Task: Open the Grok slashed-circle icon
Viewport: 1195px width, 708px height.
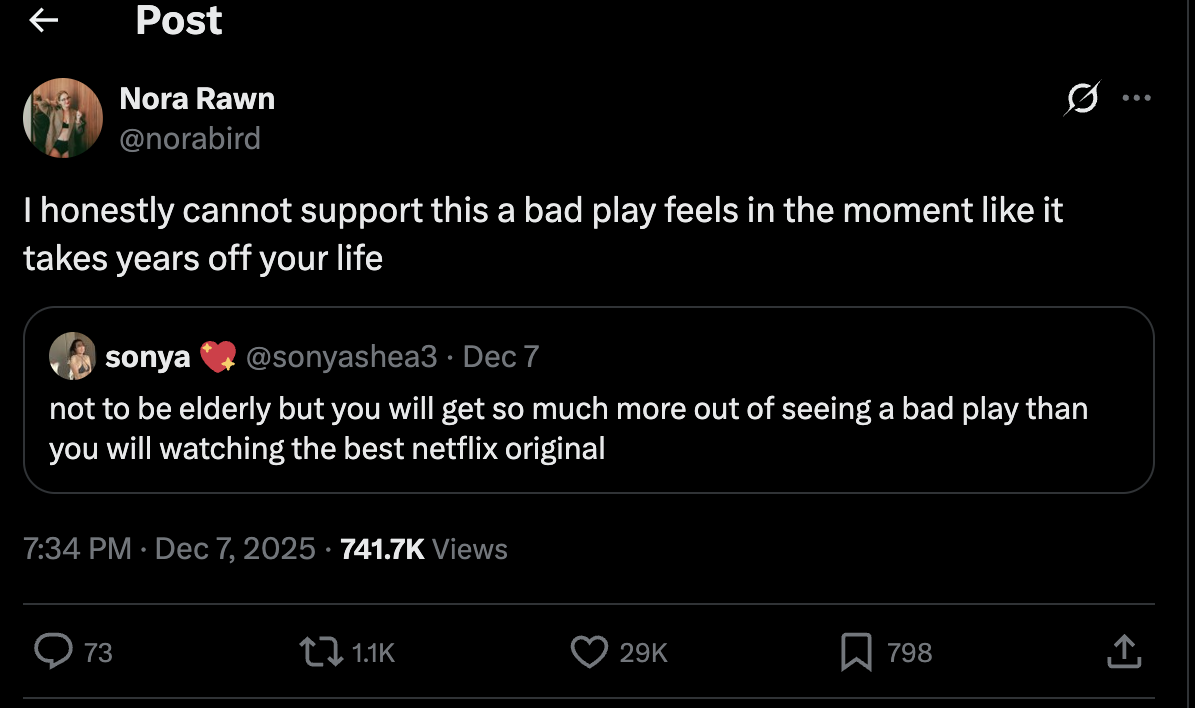Action: [1082, 99]
